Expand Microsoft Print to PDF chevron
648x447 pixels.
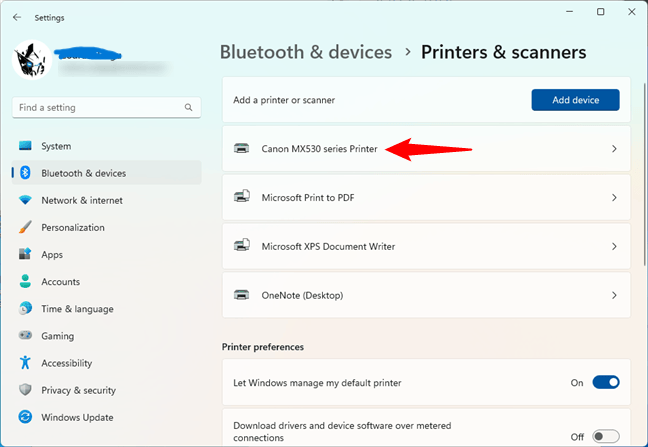coord(614,197)
